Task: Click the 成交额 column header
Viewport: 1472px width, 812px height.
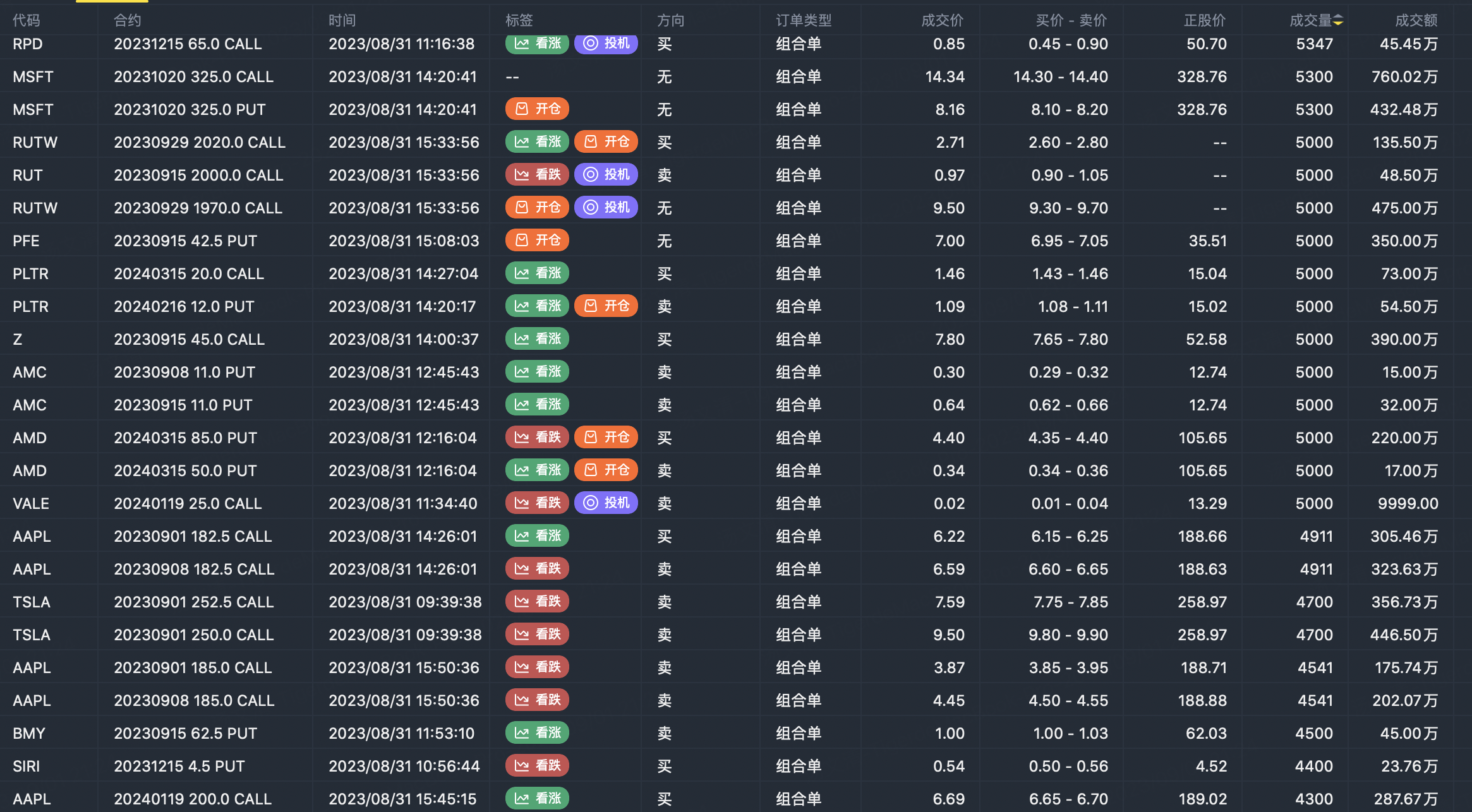Action: click(1416, 21)
